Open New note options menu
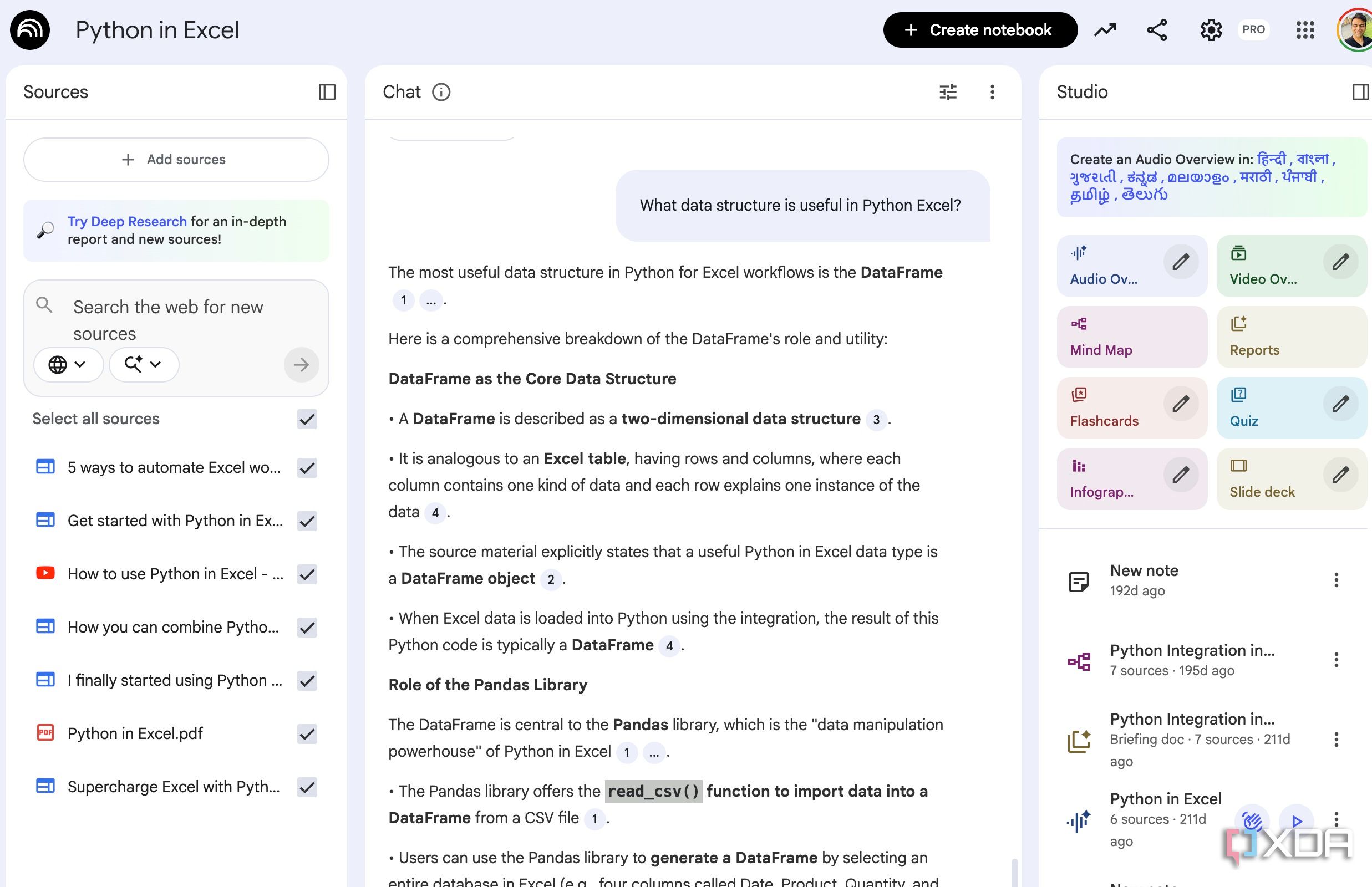This screenshot has height=887, width=1372. (x=1336, y=580)
